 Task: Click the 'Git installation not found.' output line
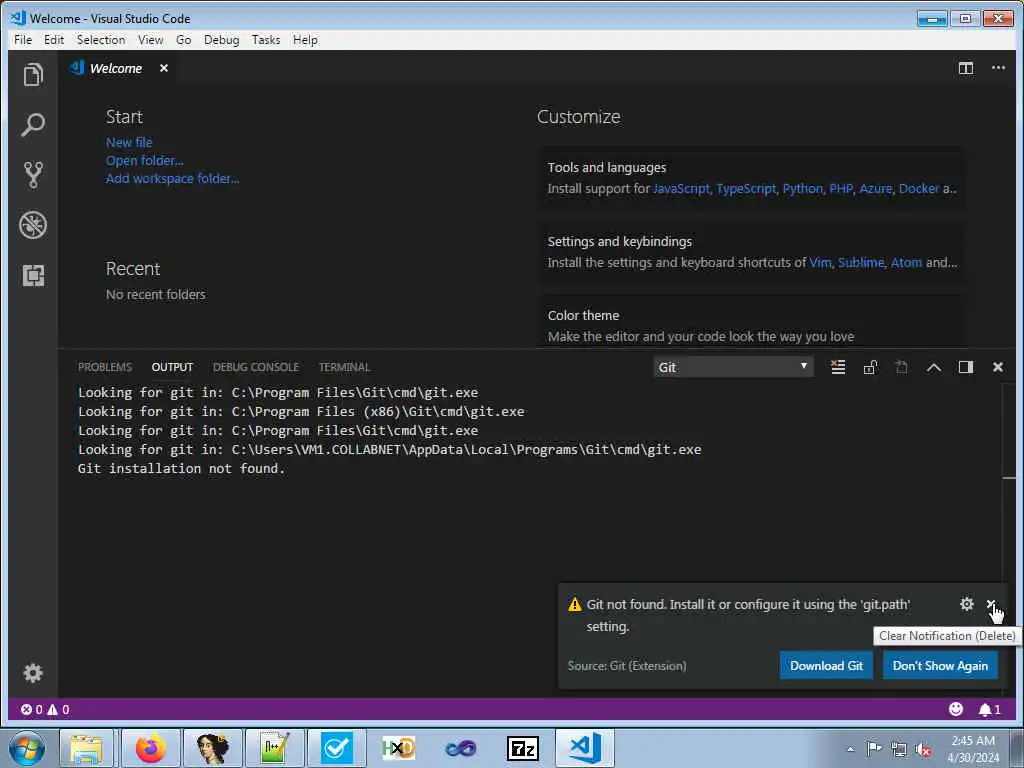click(182, 468)
